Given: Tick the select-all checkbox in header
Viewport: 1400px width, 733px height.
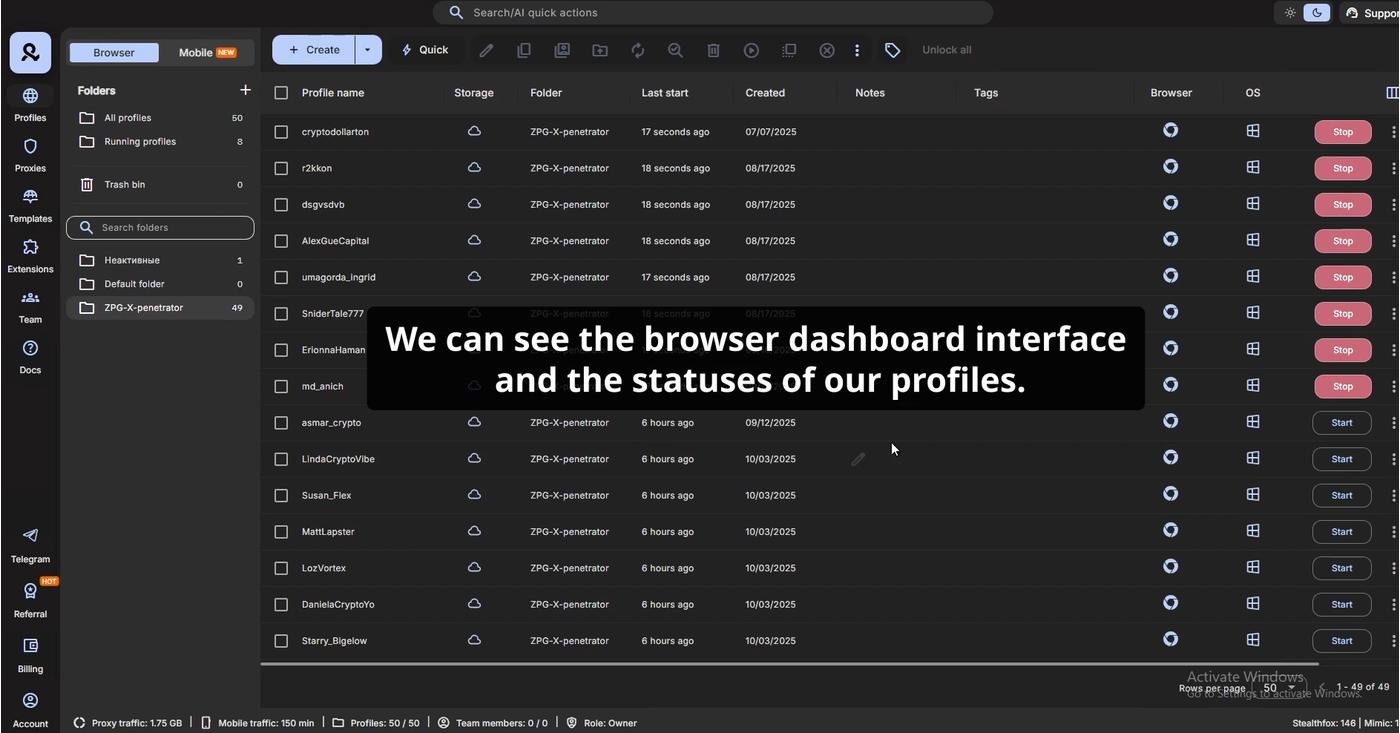Looking at the screenshot, I should [281, 93].
